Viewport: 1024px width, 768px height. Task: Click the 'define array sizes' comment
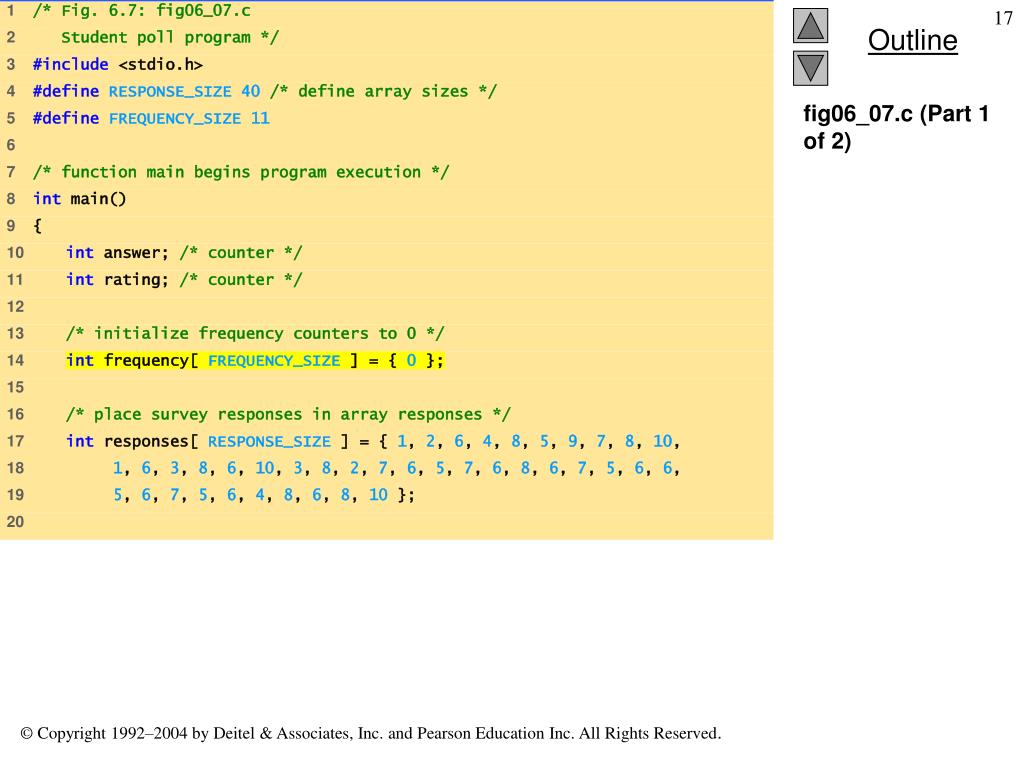click(383, 91)
